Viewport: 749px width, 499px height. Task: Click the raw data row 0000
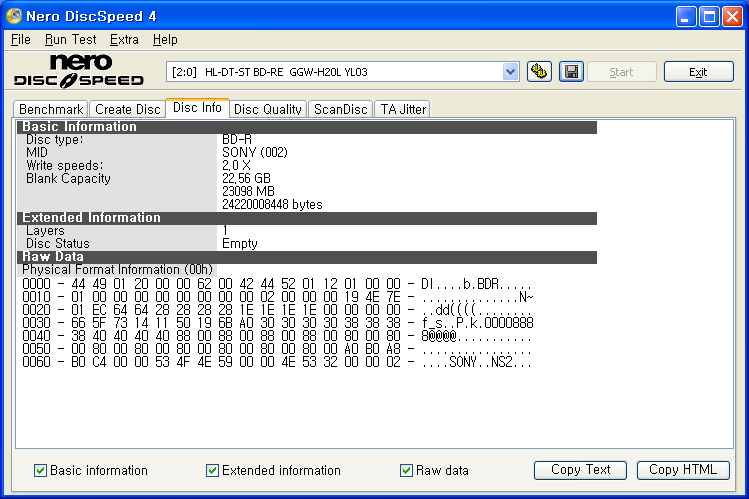277,284
